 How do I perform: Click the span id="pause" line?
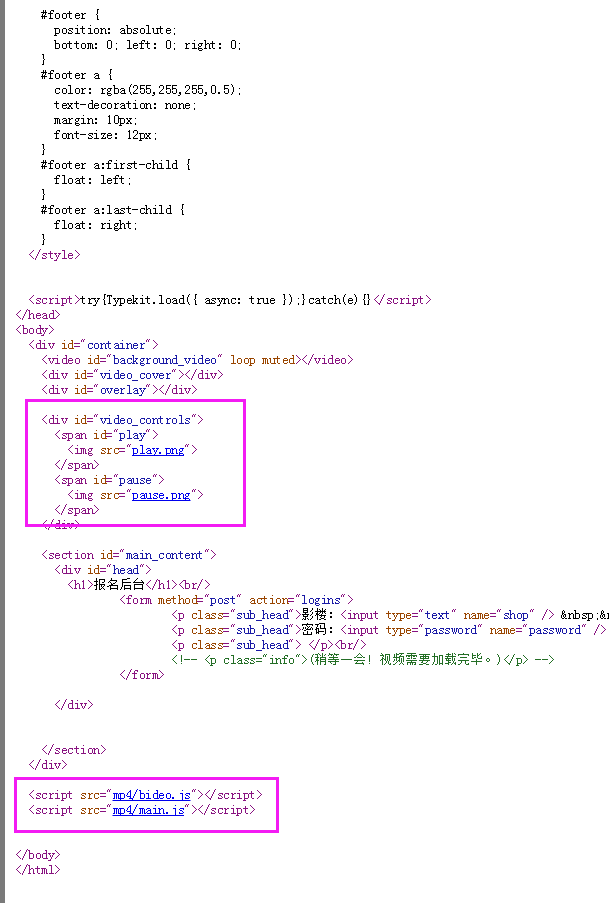click(109, 480)
